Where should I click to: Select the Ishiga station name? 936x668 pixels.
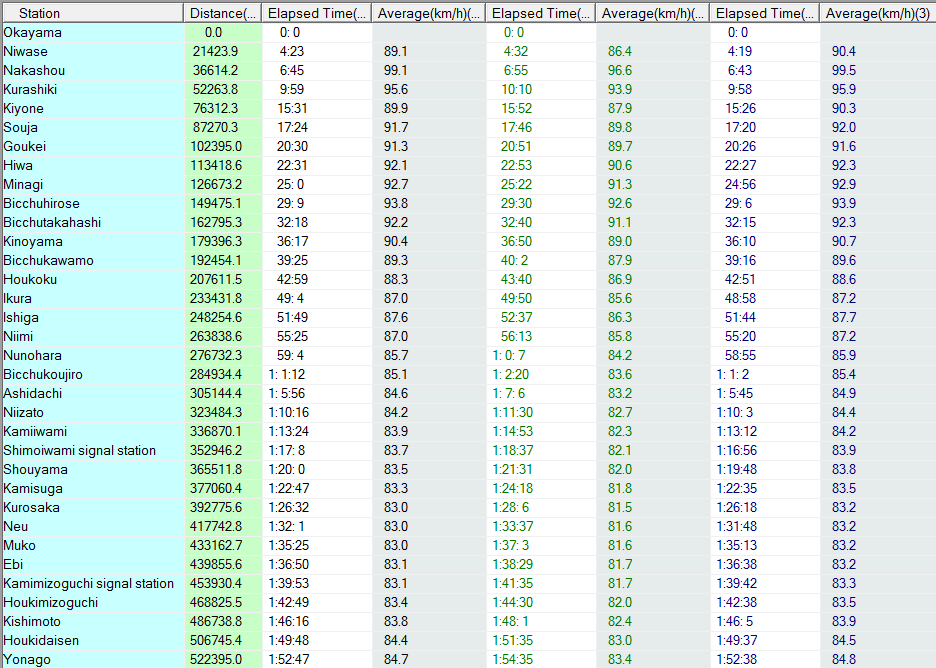pyautogui.click(x=21, y=318)
